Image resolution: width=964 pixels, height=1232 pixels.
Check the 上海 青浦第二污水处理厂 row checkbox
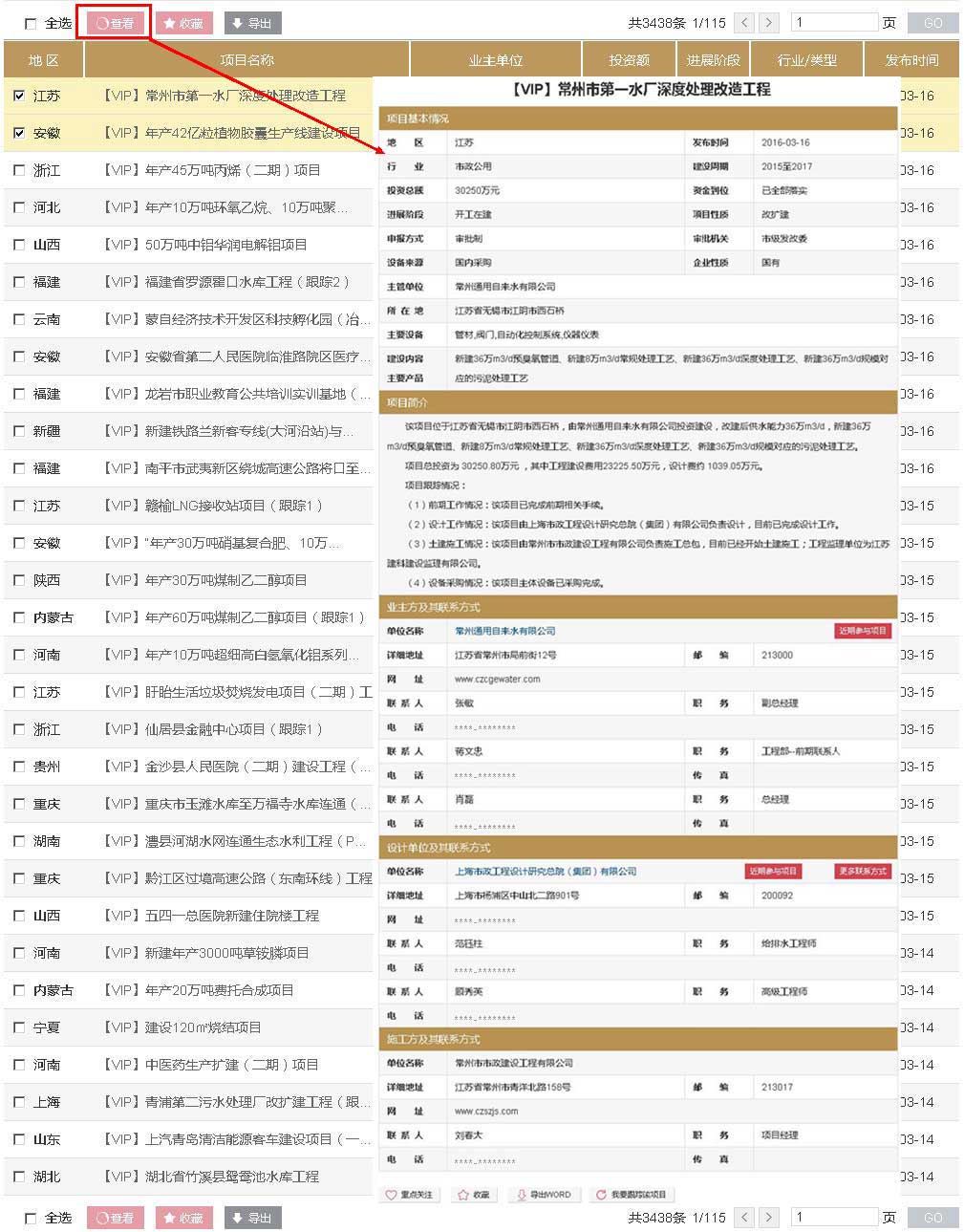pyautogui.click(x=19, y=1102)
